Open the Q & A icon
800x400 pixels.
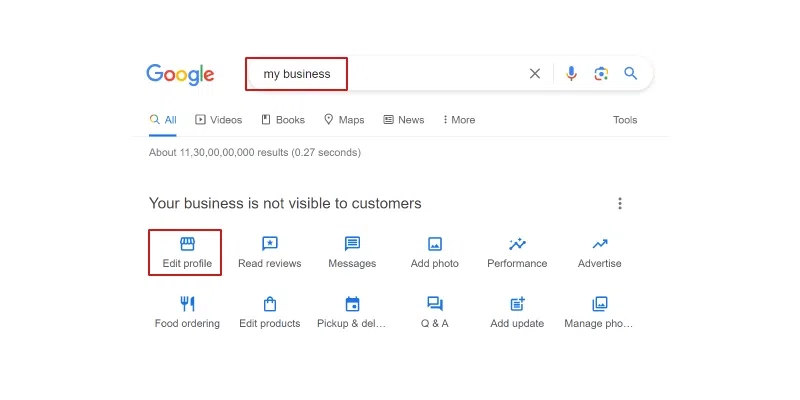pos(435,304)
